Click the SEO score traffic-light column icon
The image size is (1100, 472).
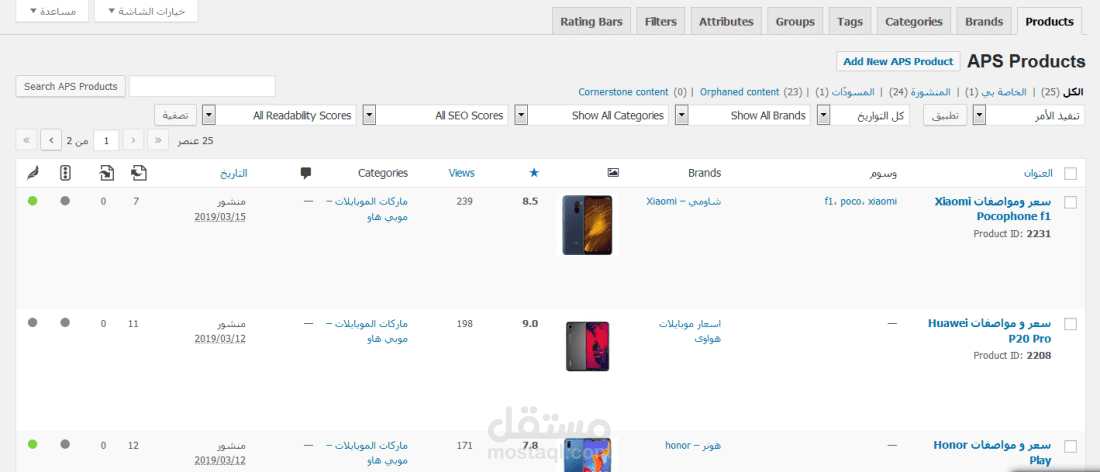pyautogui.click(x=65, y=173)
